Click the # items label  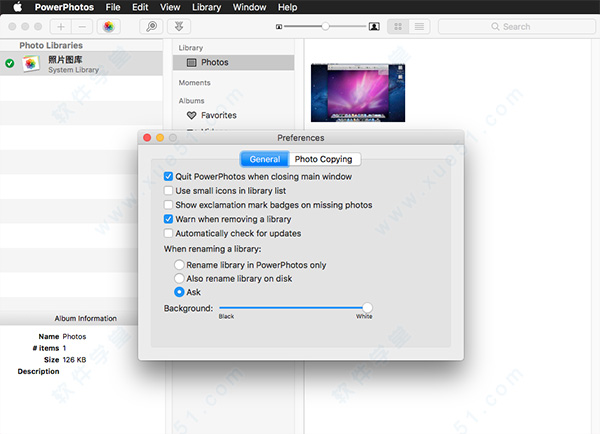click(x=46, y=348)
